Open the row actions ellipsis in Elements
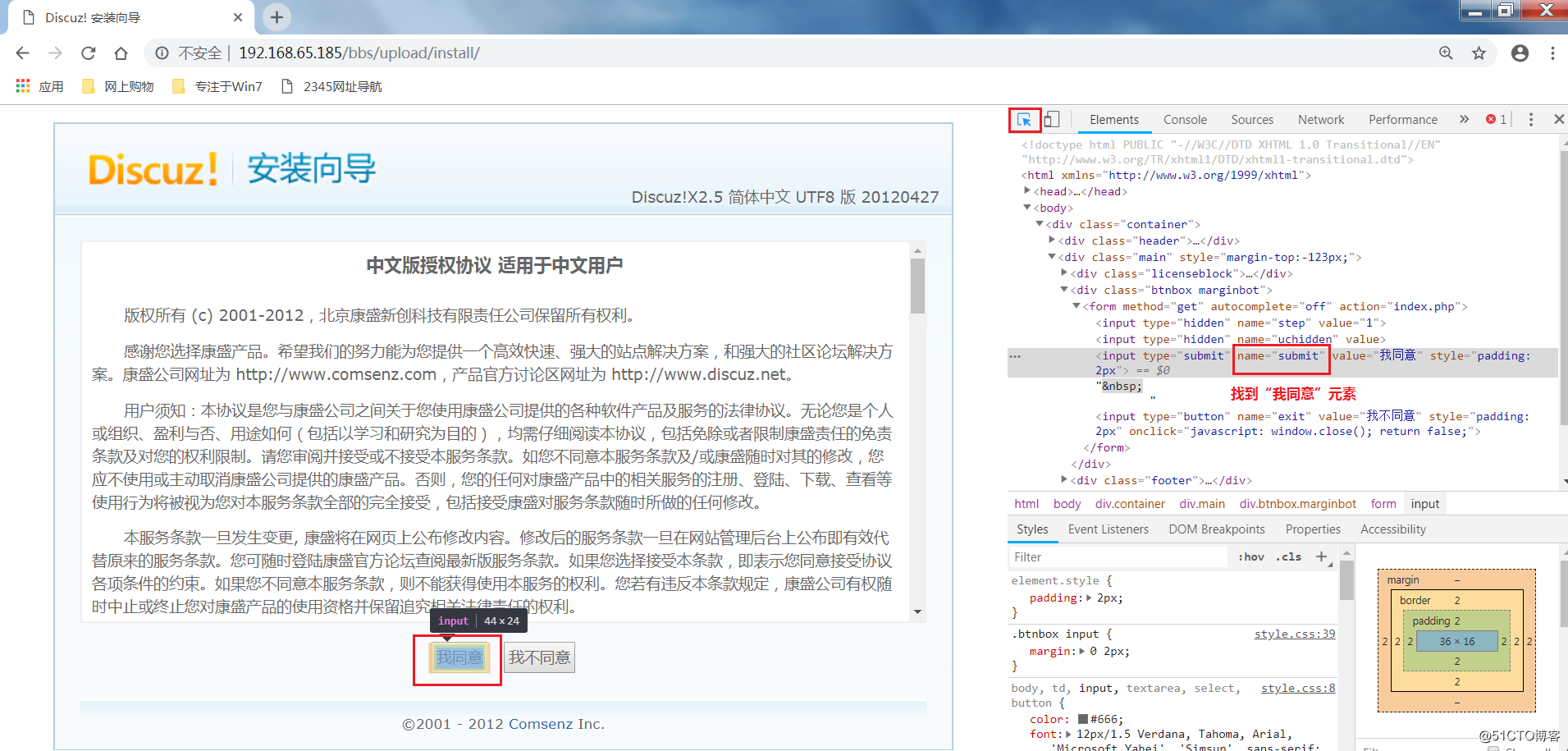1568x751 pixels. [x=1015, y=356]
